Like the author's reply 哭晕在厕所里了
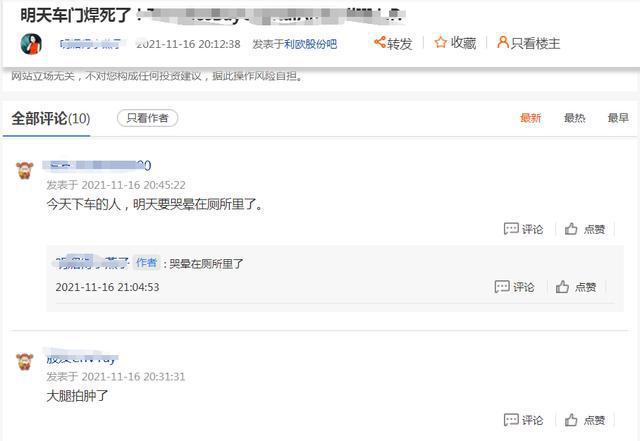 [x=562, y=287]
